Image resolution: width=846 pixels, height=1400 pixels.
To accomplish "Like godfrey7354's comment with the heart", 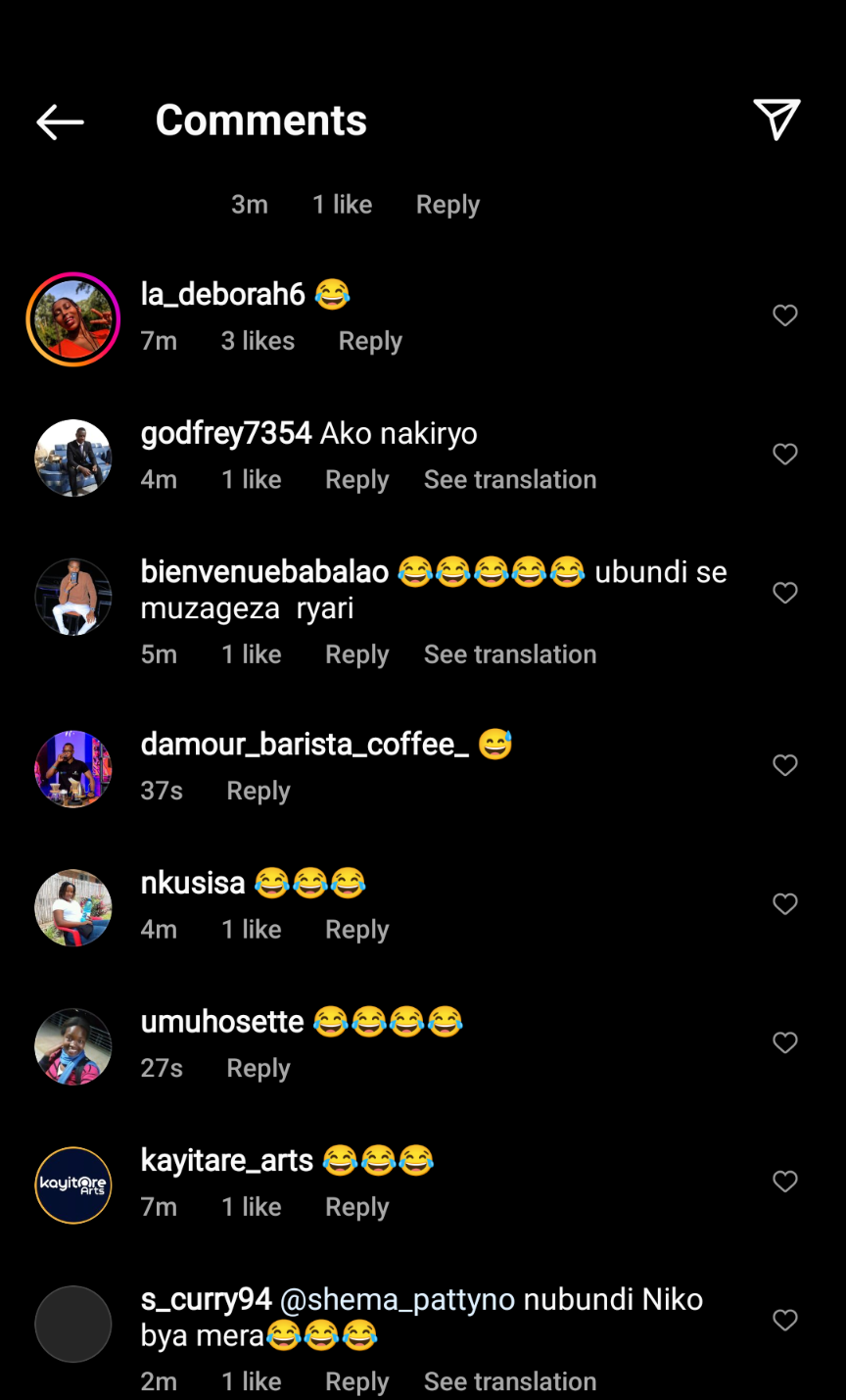I will click(x=785, y=455).
